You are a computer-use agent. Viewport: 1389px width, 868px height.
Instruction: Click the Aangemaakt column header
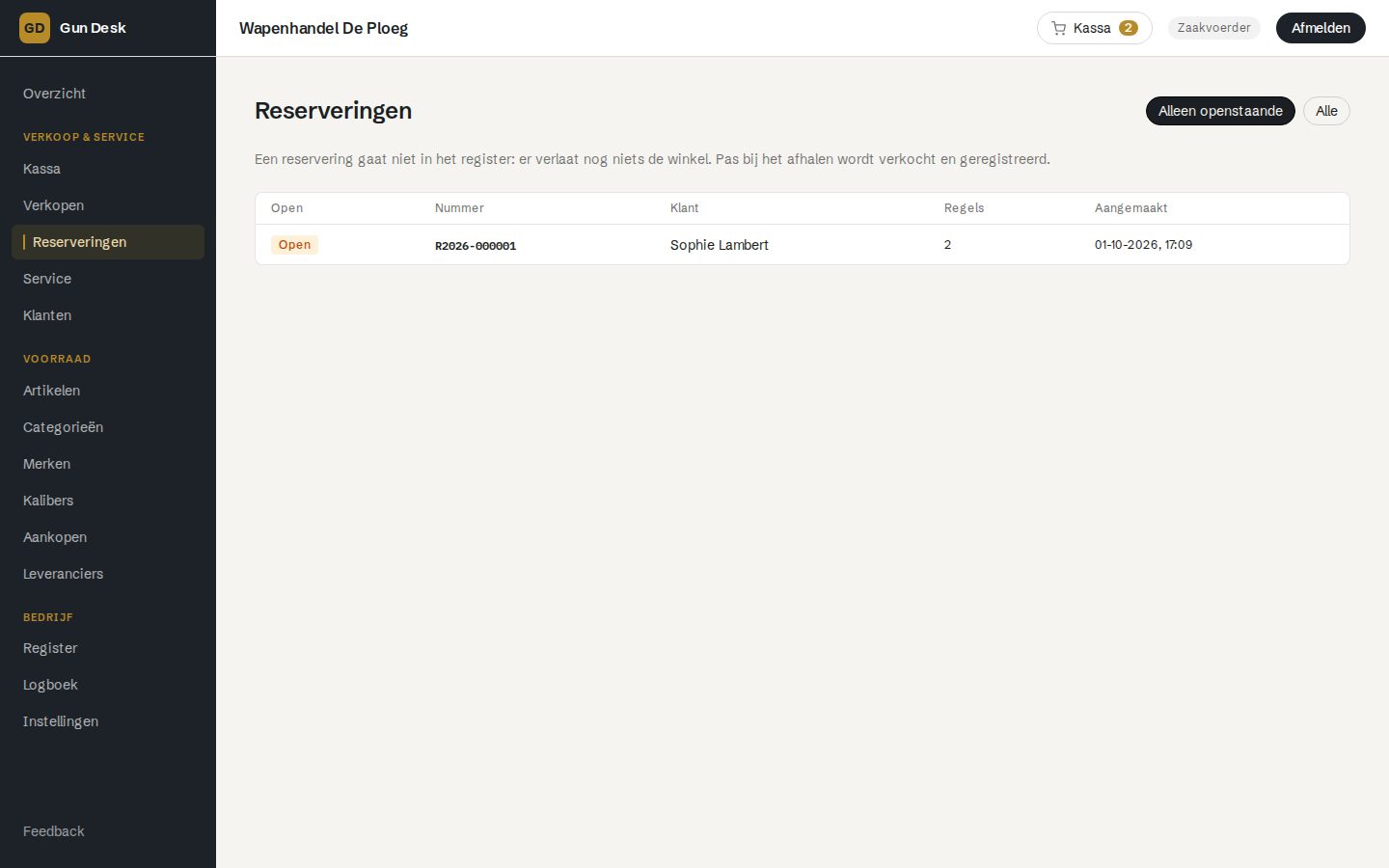1130,208
